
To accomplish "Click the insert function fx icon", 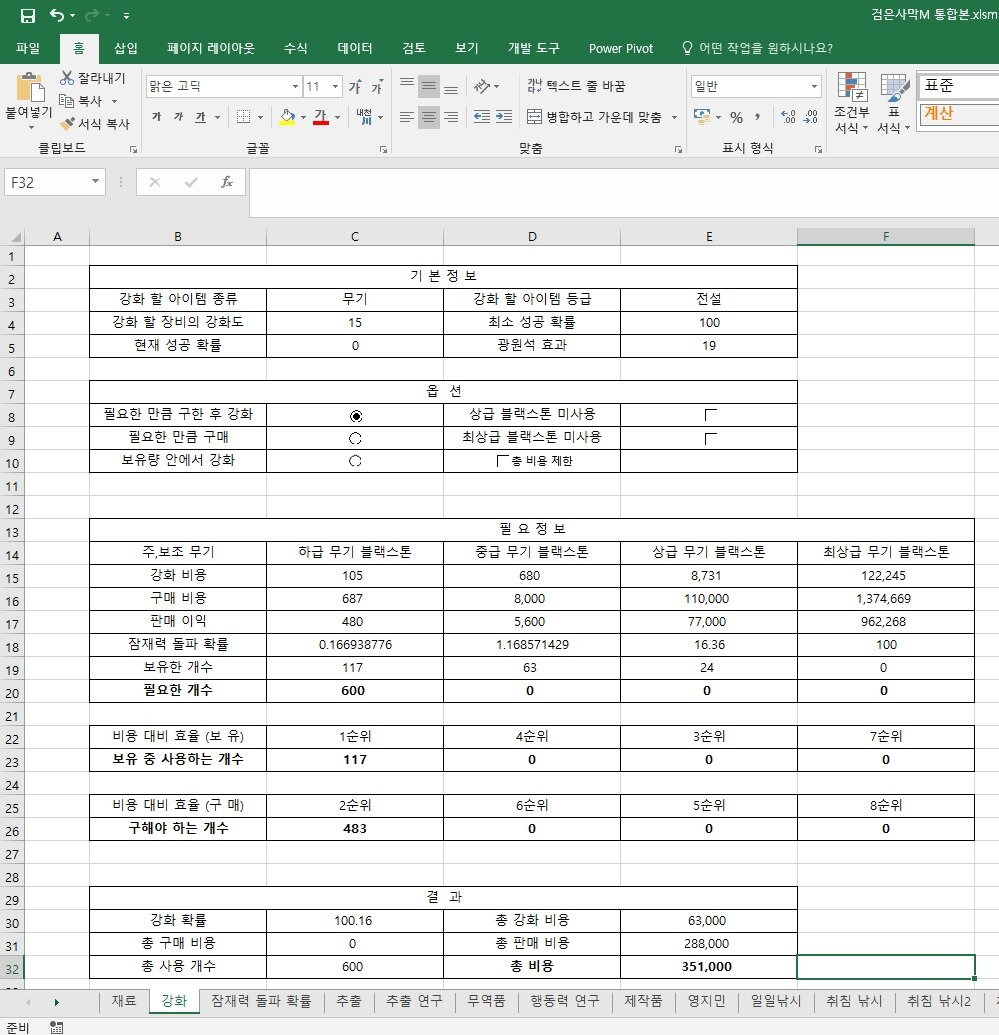I will click(x=227, y=182).
